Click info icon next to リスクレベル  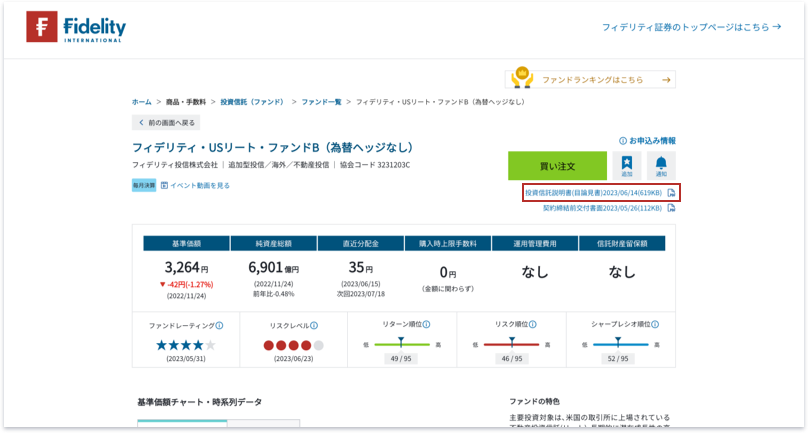[x=314, y=326]
